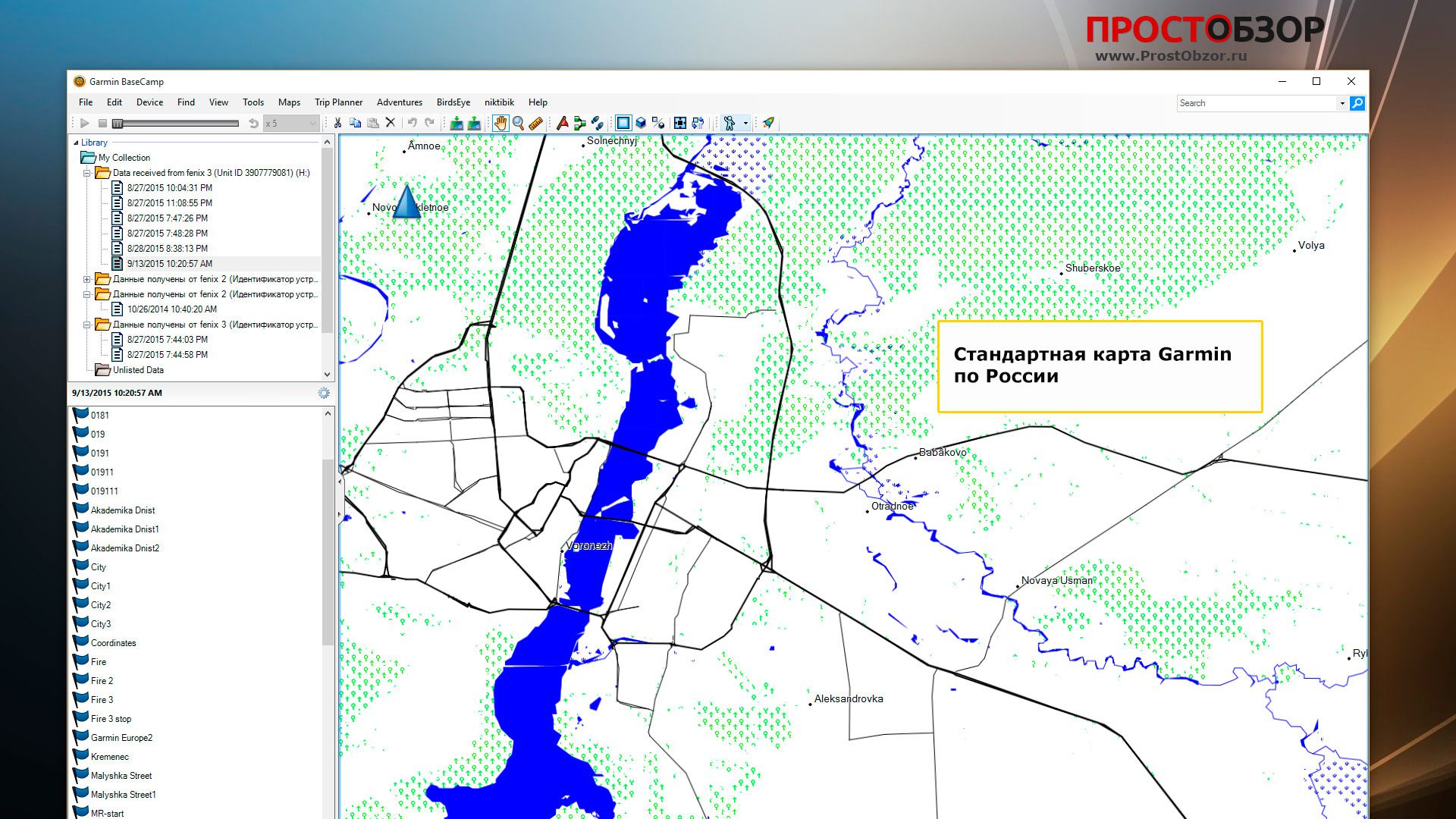Screen dimensions: 1456x819
Task: Click the Play playback button
Action: pyautogui.click(x=84, y=123)
